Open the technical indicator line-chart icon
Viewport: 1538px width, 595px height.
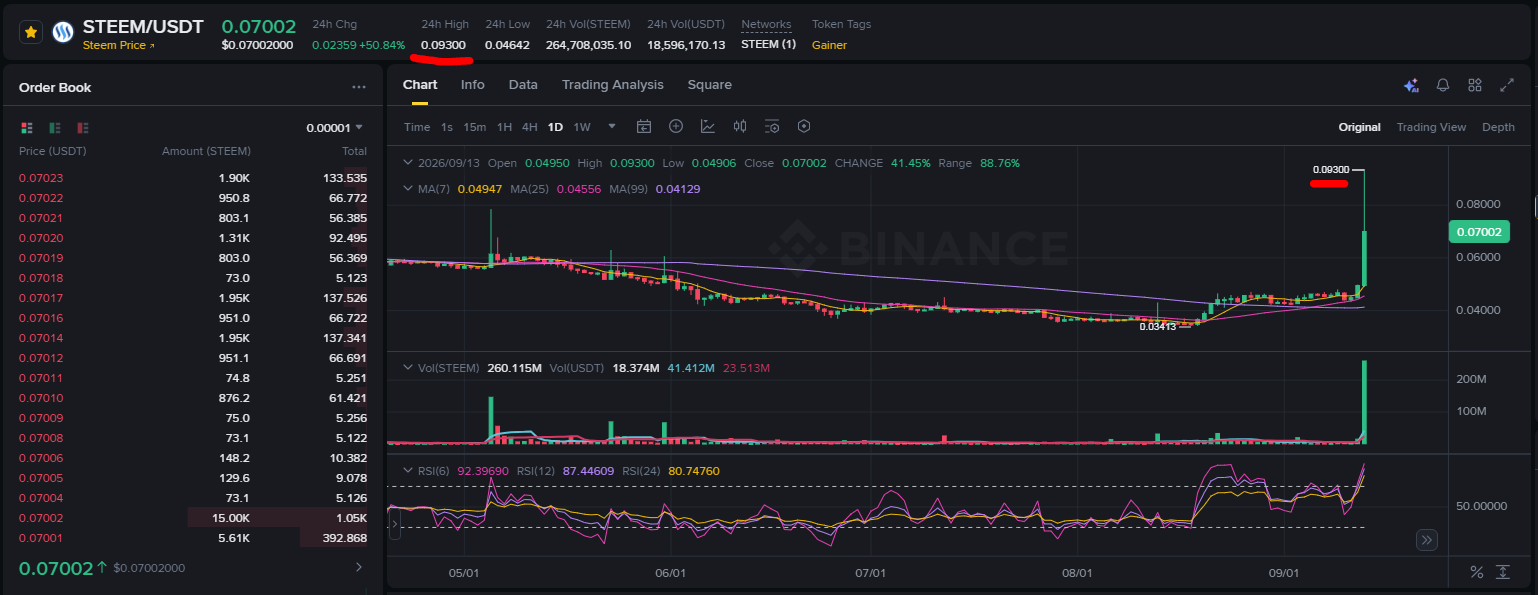708,127
